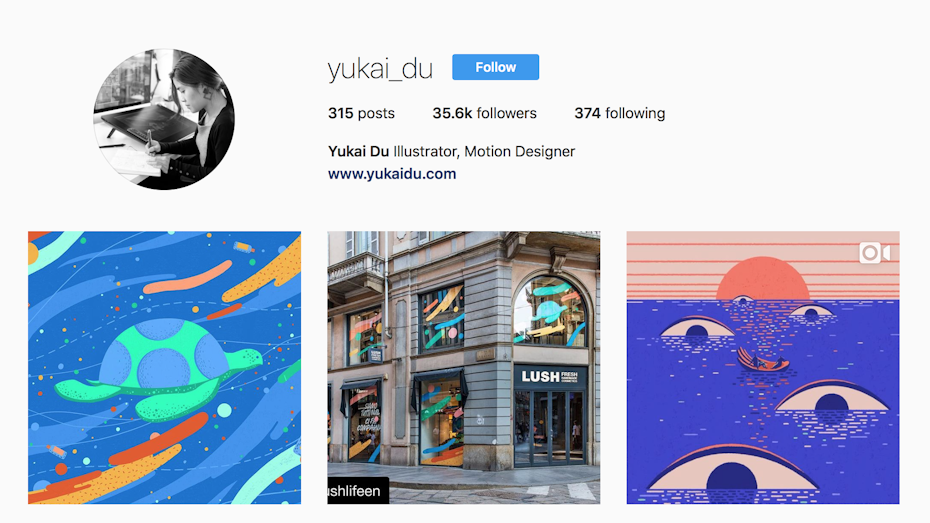The height and width of the screenshot is (523, 930).
Task: Open yukai_du's circular profile picture
Action: click(x=164, y=119)
